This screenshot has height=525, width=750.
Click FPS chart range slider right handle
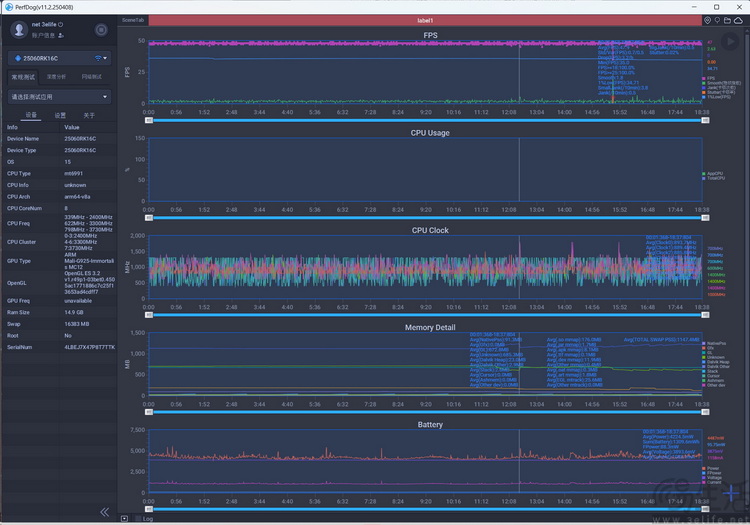tap(705, 120)
